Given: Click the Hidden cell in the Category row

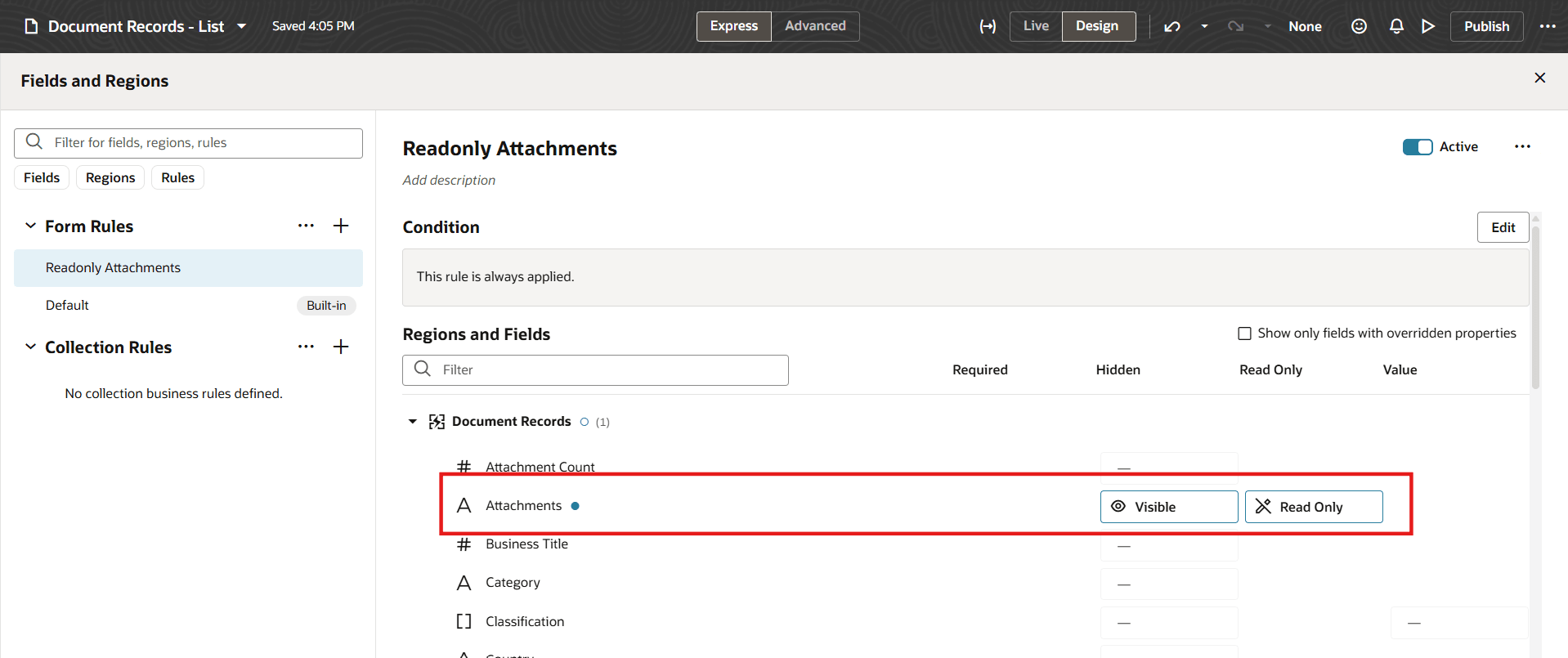Looking at the screenshot, I should 1169,584.
